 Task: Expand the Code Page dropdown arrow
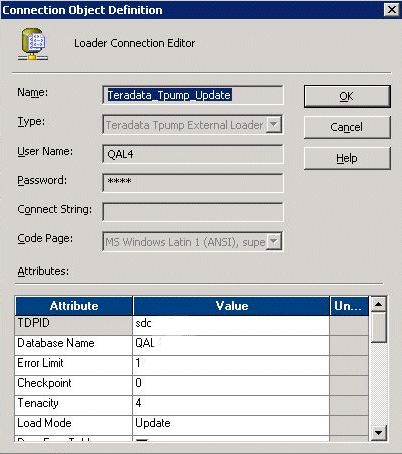click(274, 241)
